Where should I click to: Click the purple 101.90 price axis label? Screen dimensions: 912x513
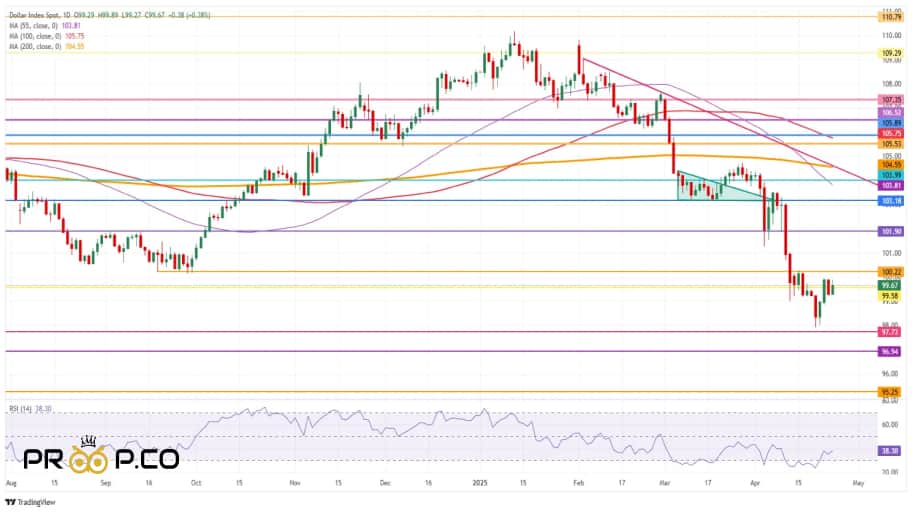891,231
